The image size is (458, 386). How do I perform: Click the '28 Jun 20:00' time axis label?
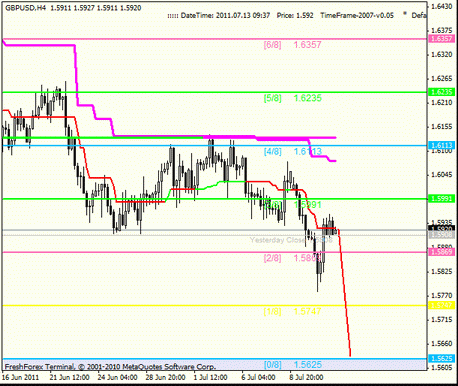pos(165,378)
